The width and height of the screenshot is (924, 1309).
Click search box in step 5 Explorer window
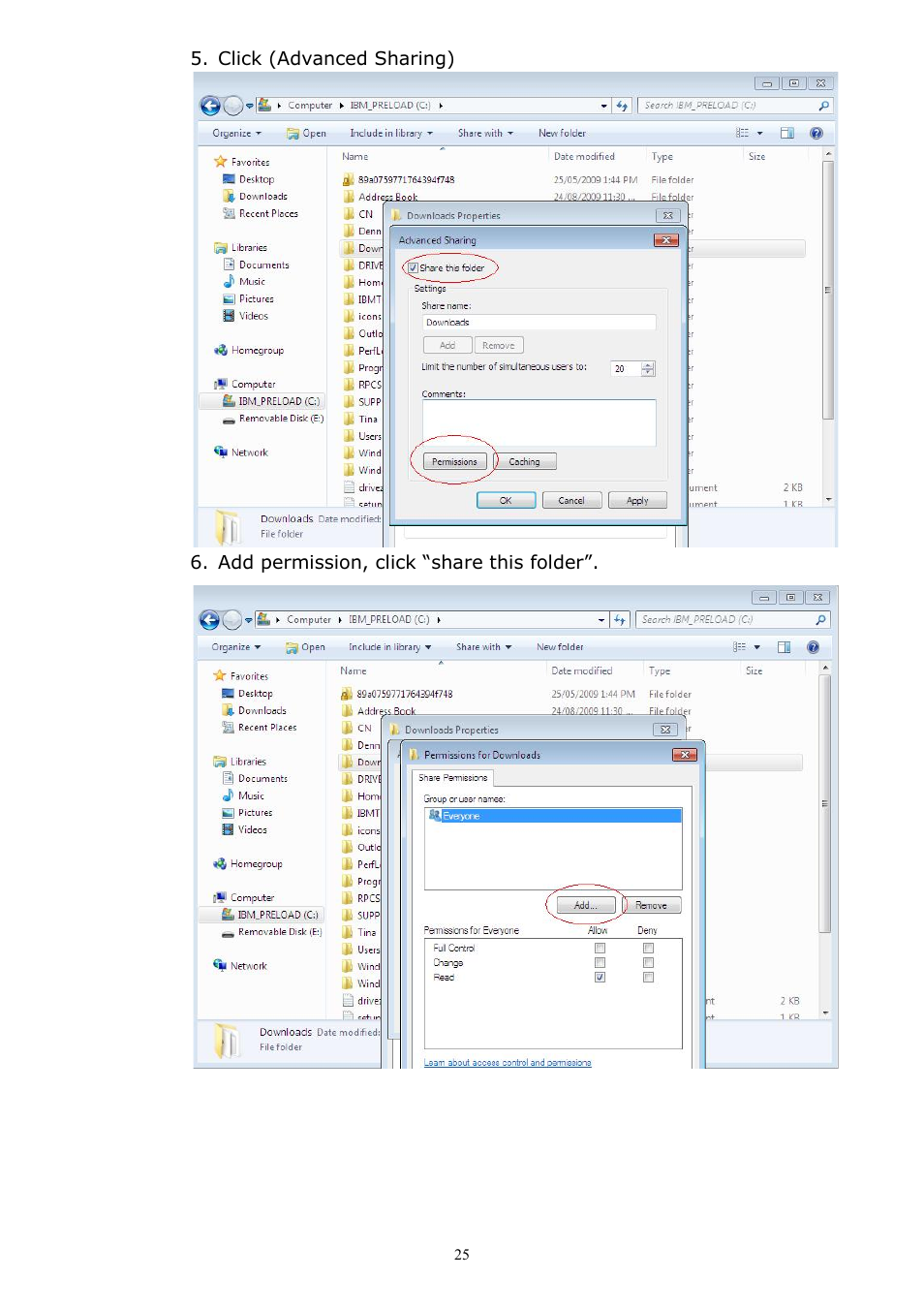(734, 106)
